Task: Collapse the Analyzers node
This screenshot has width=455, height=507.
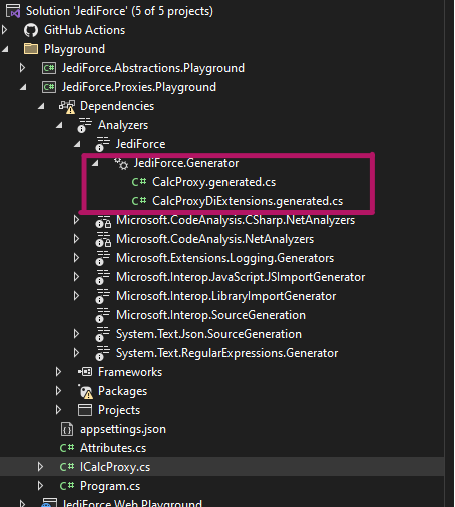Action: coord(59,126)
